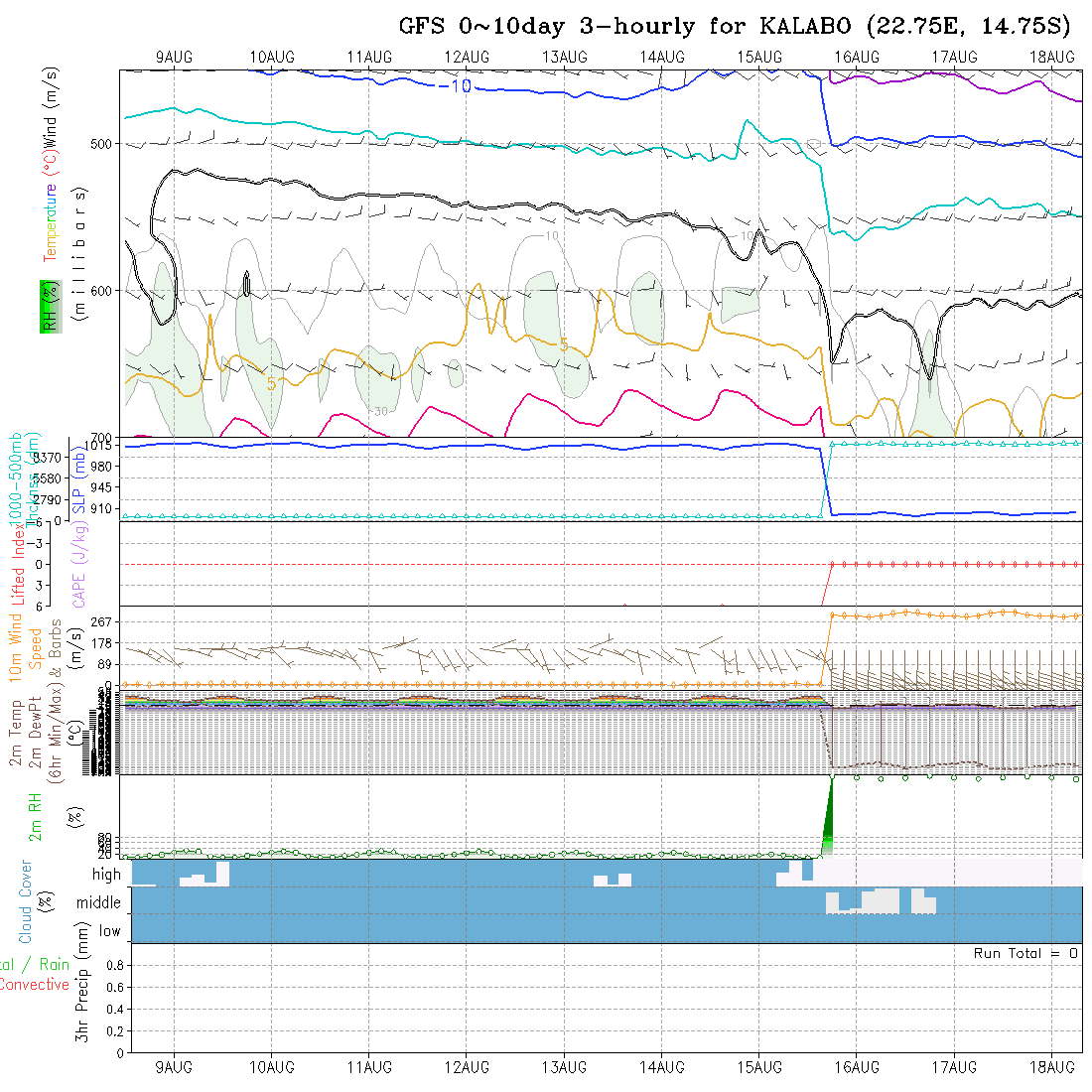This screenshot has width=1092, height=1092.
Task: Click the red 'Lifted Index' axis label
Action: (x=18, y=566)
